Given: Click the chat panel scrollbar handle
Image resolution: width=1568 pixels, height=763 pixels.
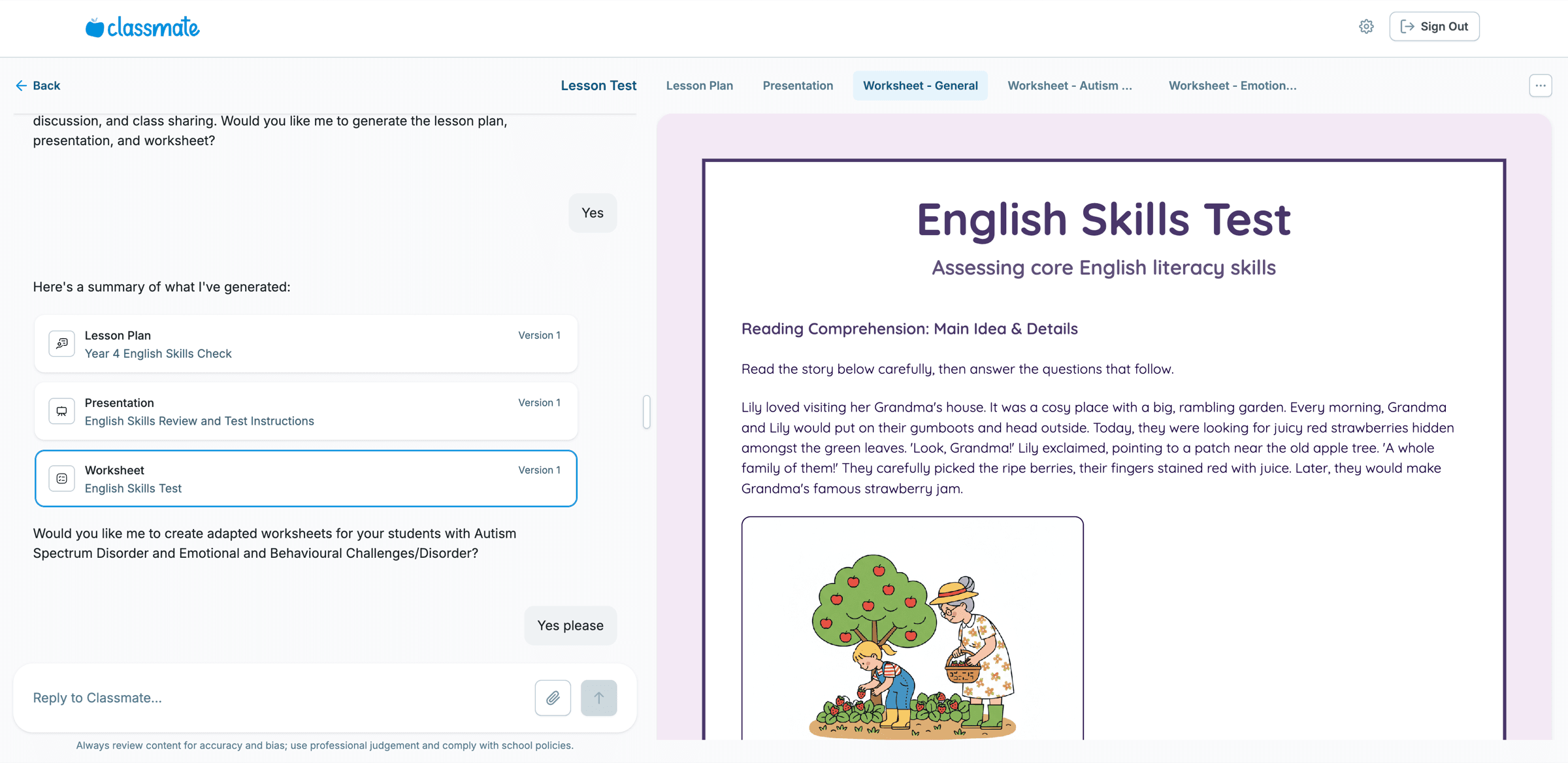Looking at the screenshot, I should [646, 412].
